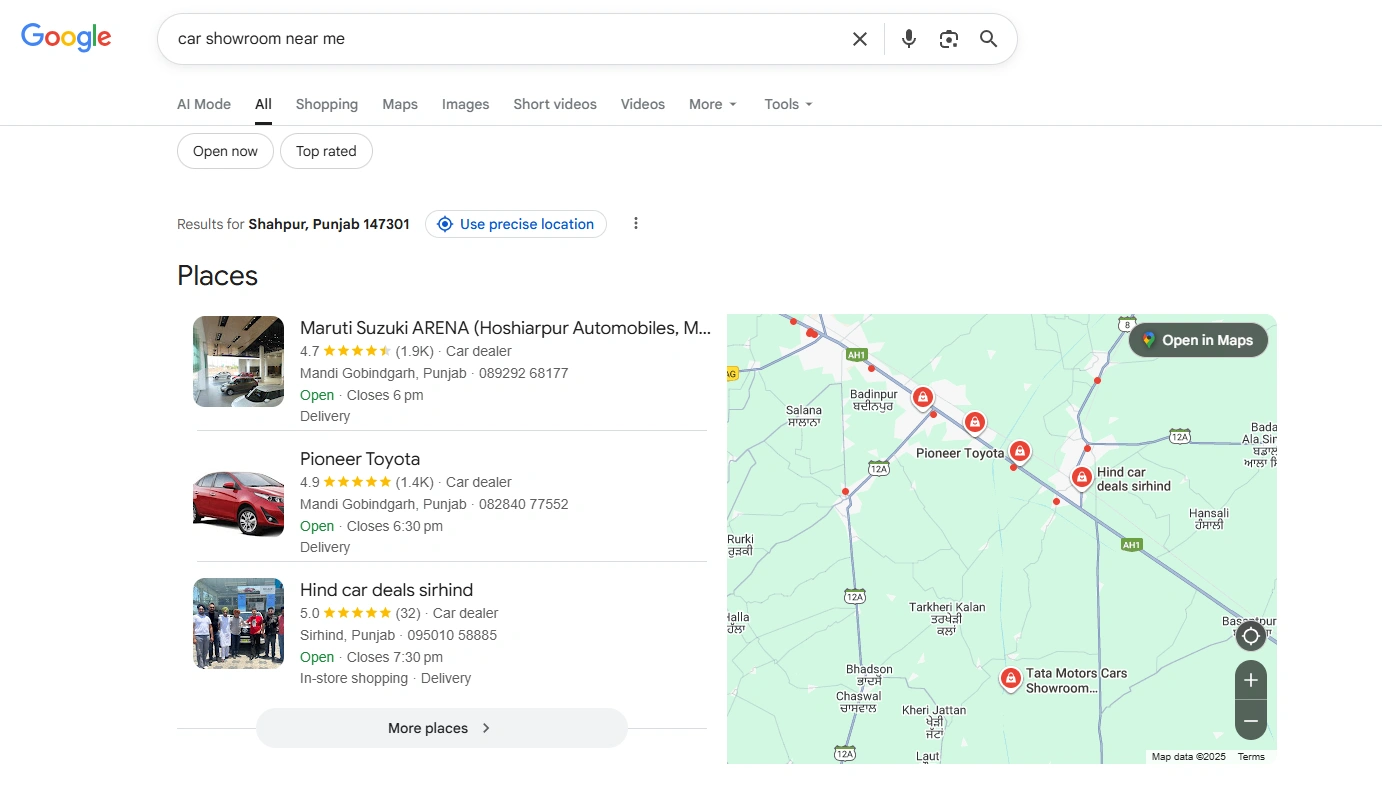Toggle the Open now filter

click(225, 151)
